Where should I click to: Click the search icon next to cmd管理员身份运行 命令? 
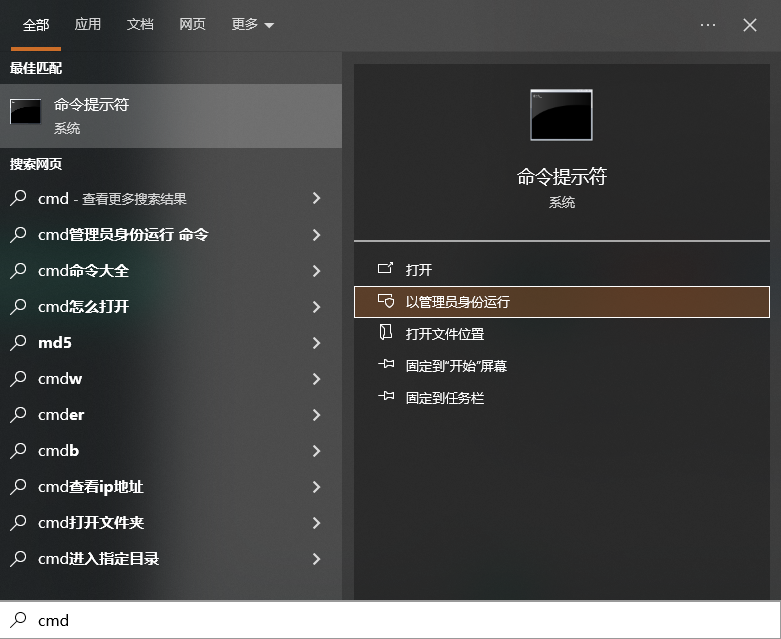coord(18,234)
